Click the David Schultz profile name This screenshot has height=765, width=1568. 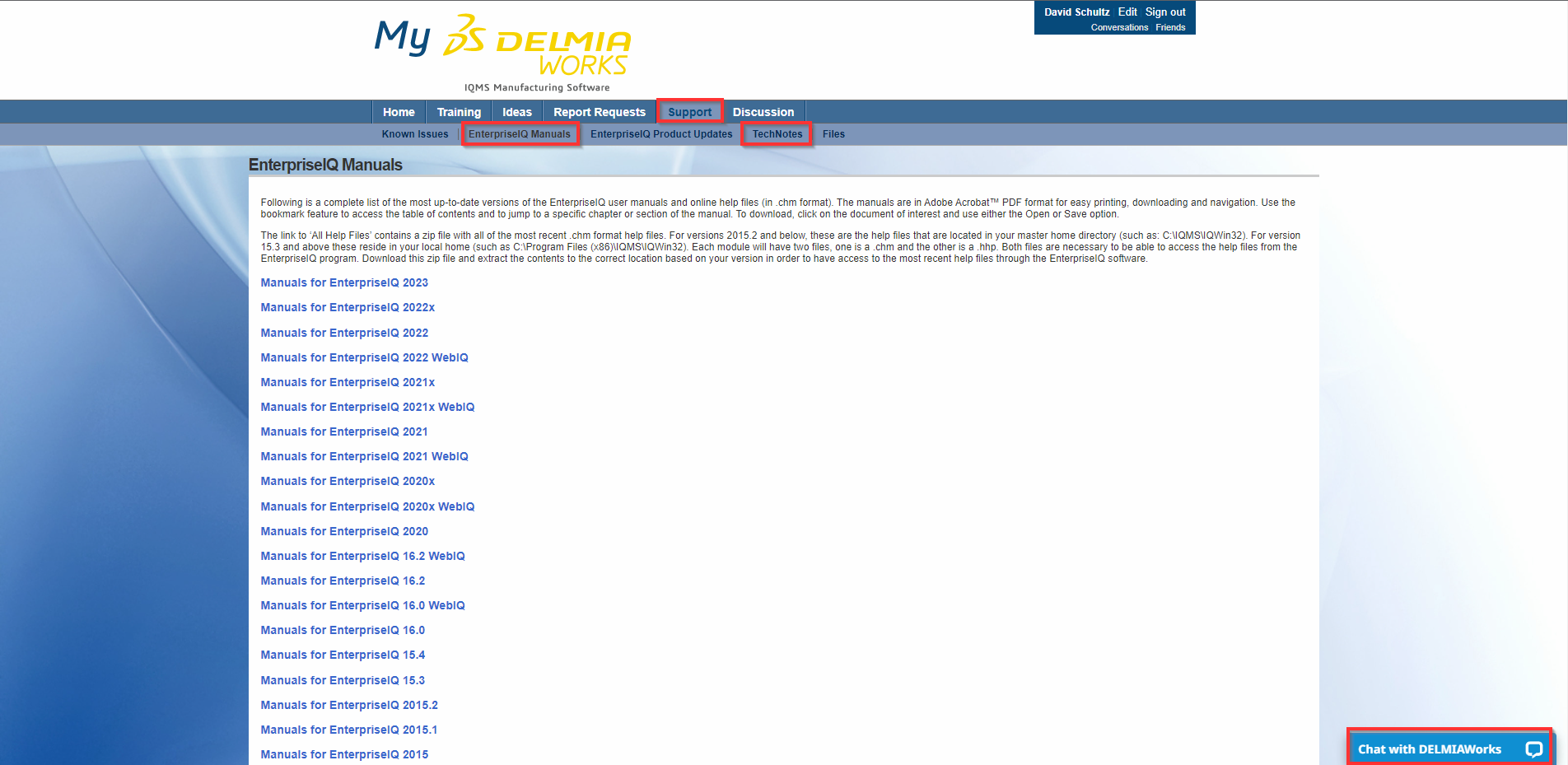(1076, 12)
